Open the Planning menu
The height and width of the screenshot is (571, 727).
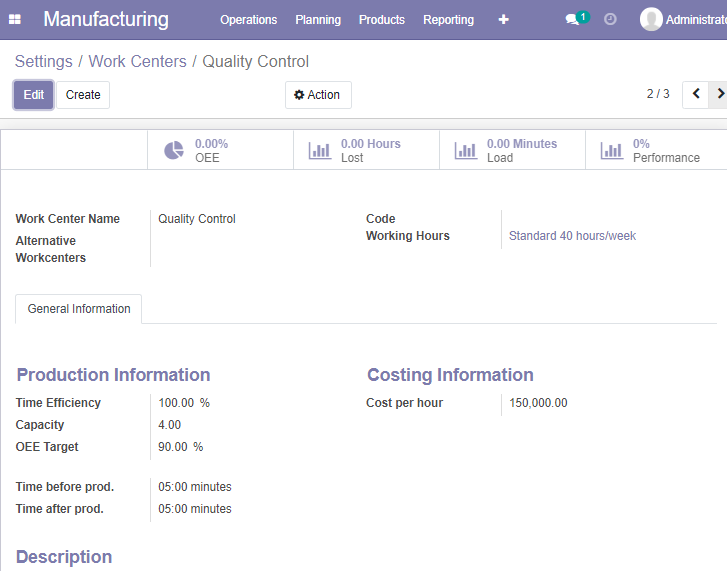point(318,20)
